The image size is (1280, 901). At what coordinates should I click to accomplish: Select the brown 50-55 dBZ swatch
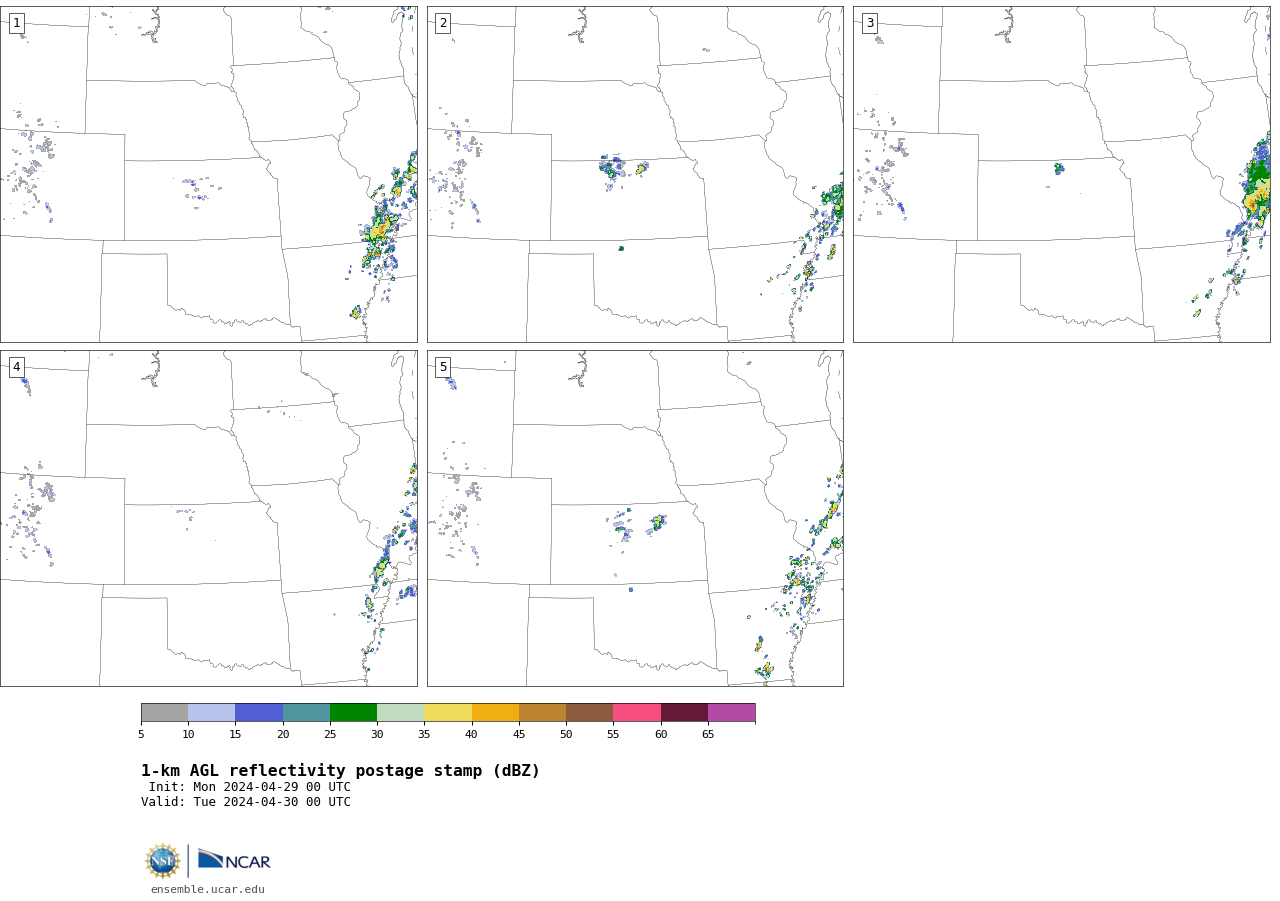click(x=589, y=712)
